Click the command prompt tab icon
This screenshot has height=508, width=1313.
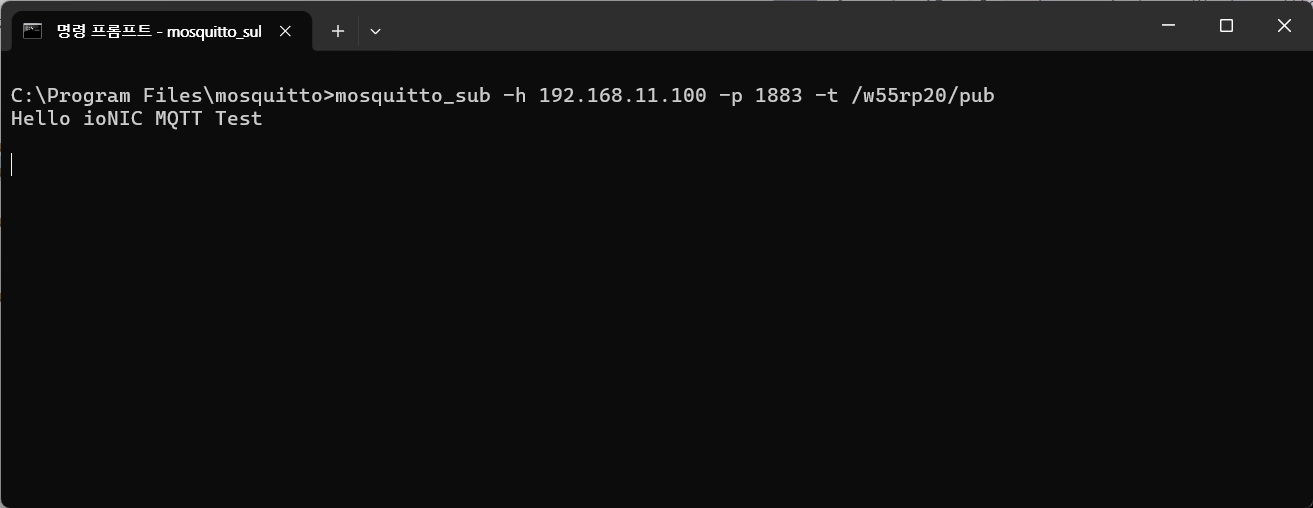(33, 31)
